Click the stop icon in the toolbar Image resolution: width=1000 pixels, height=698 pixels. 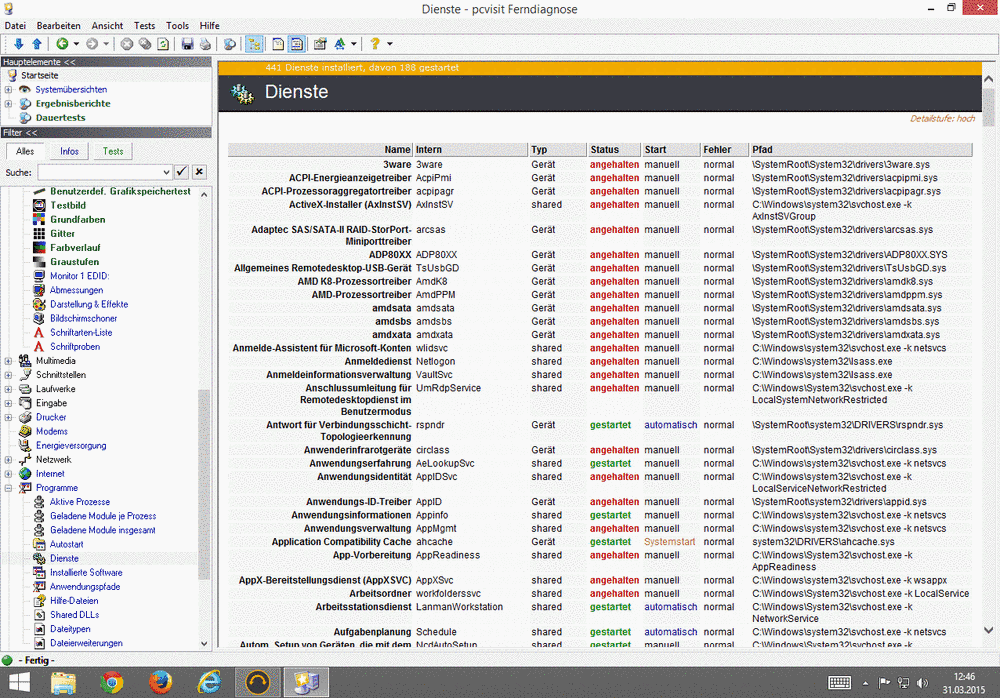tap(126, 44)
